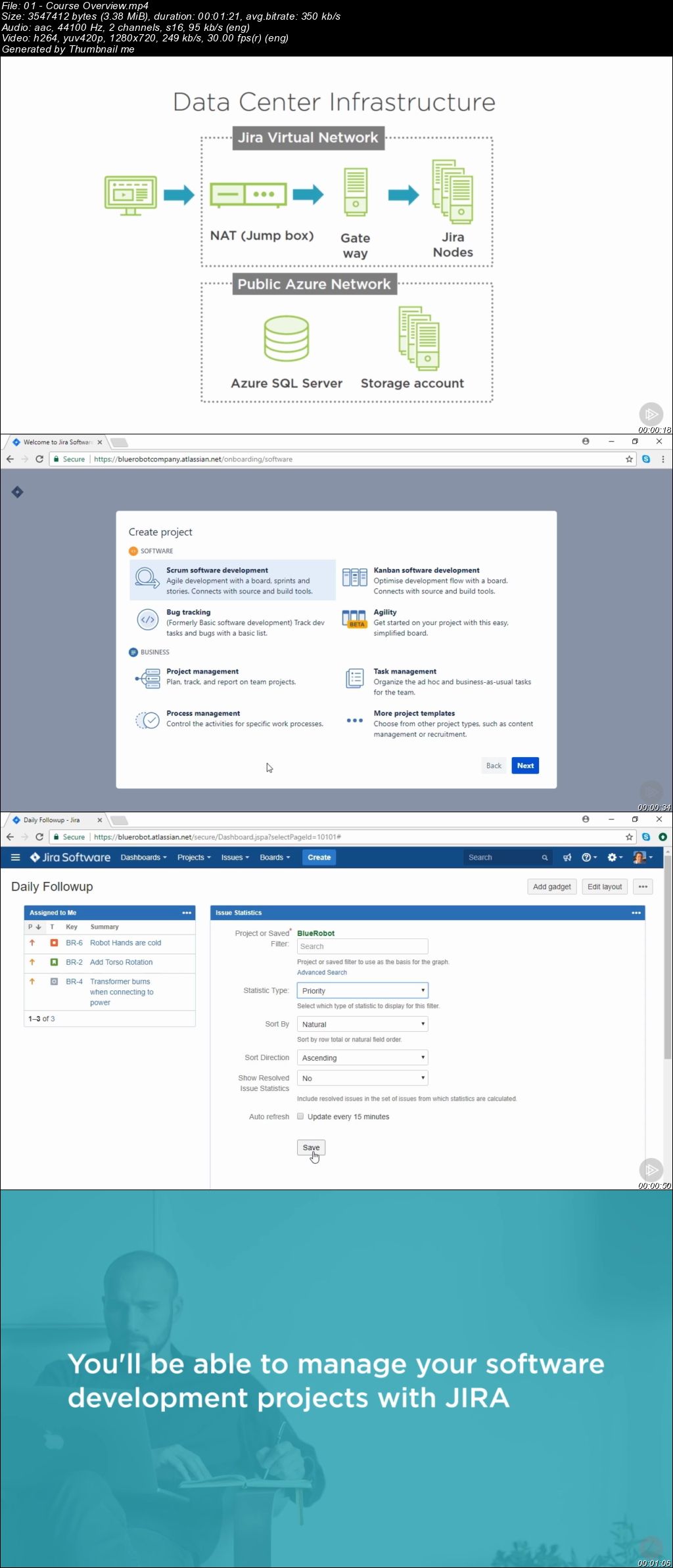Image resolution: width=673 pixels, height=1568 pixels.
Task: Bookmark the onboarding page with the star
Action: 629,459
